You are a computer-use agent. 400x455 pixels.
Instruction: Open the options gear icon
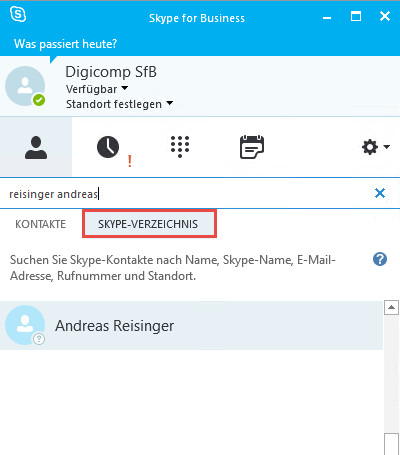370,147
